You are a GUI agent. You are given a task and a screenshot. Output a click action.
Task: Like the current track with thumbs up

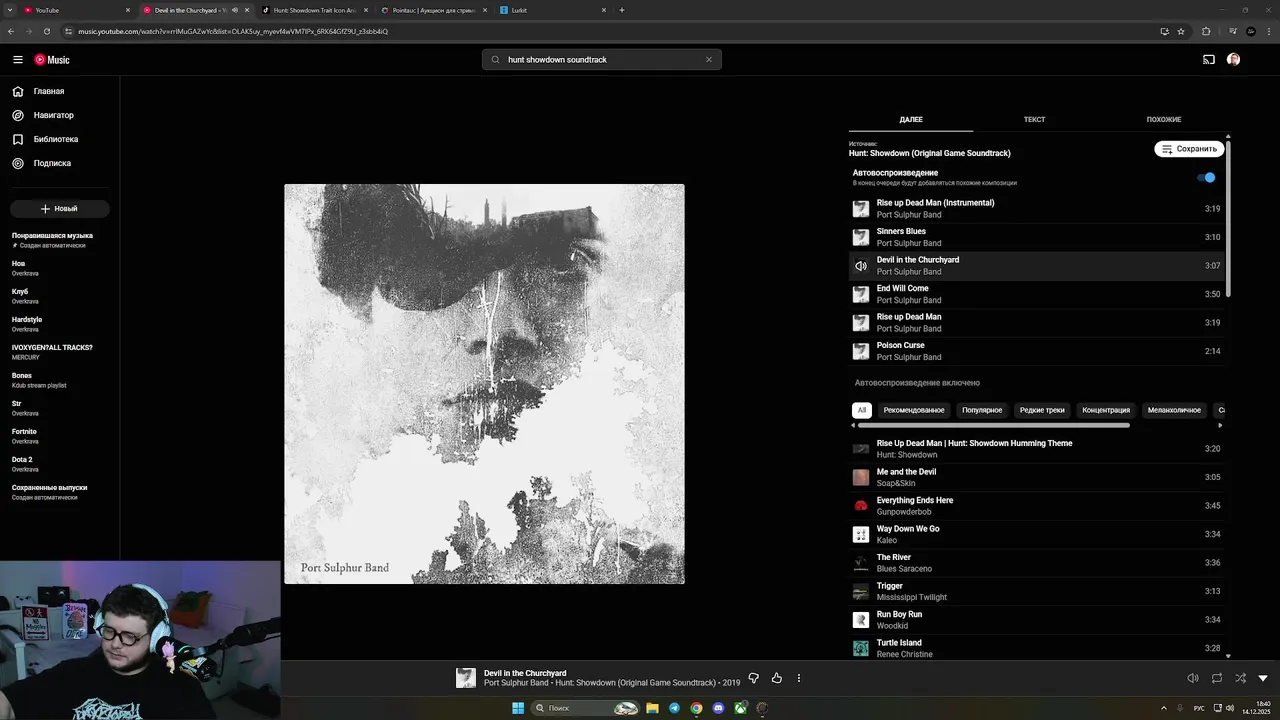click(x=776, y=678)
